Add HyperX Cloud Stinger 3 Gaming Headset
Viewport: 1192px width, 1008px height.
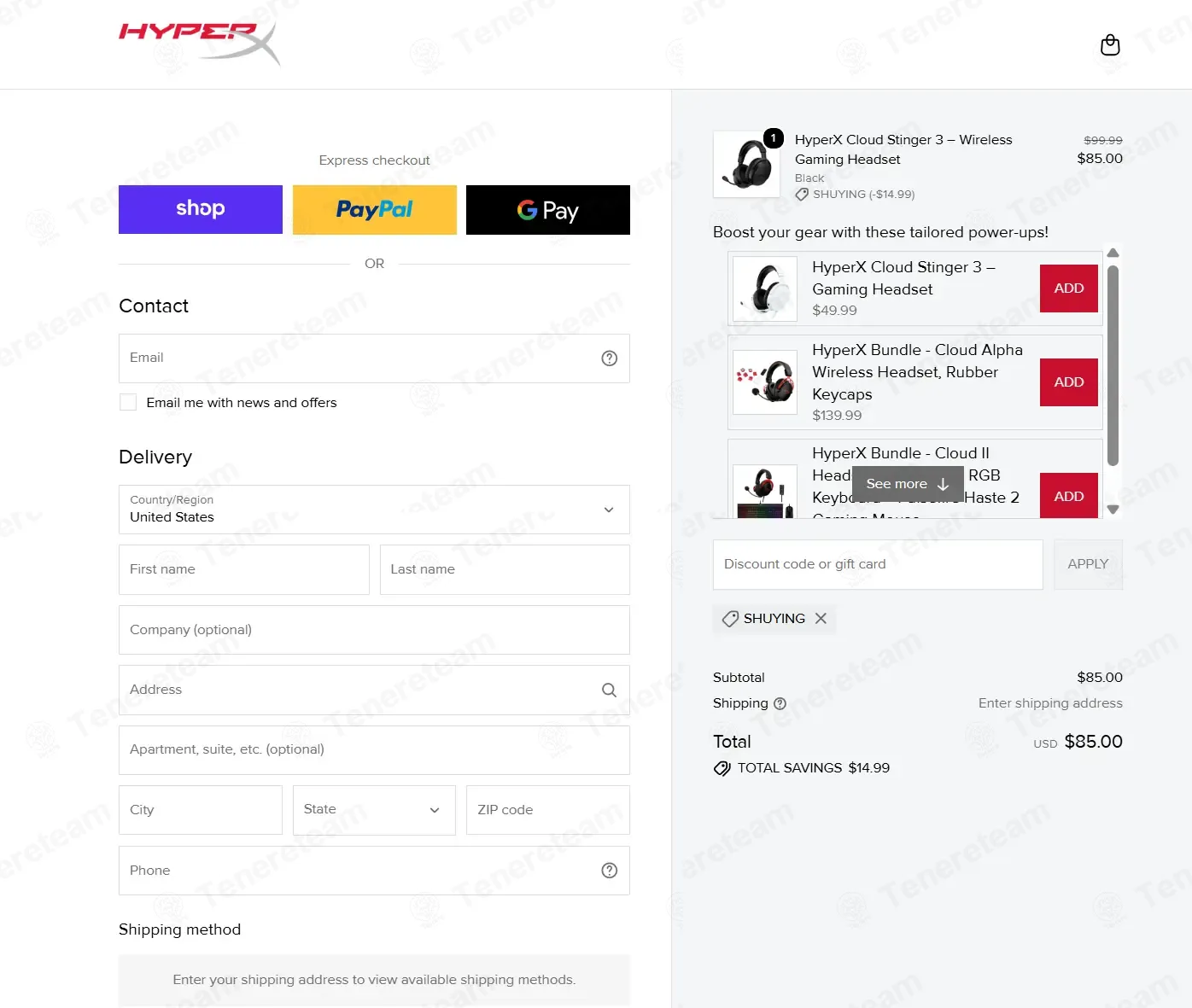[1069, 288]
